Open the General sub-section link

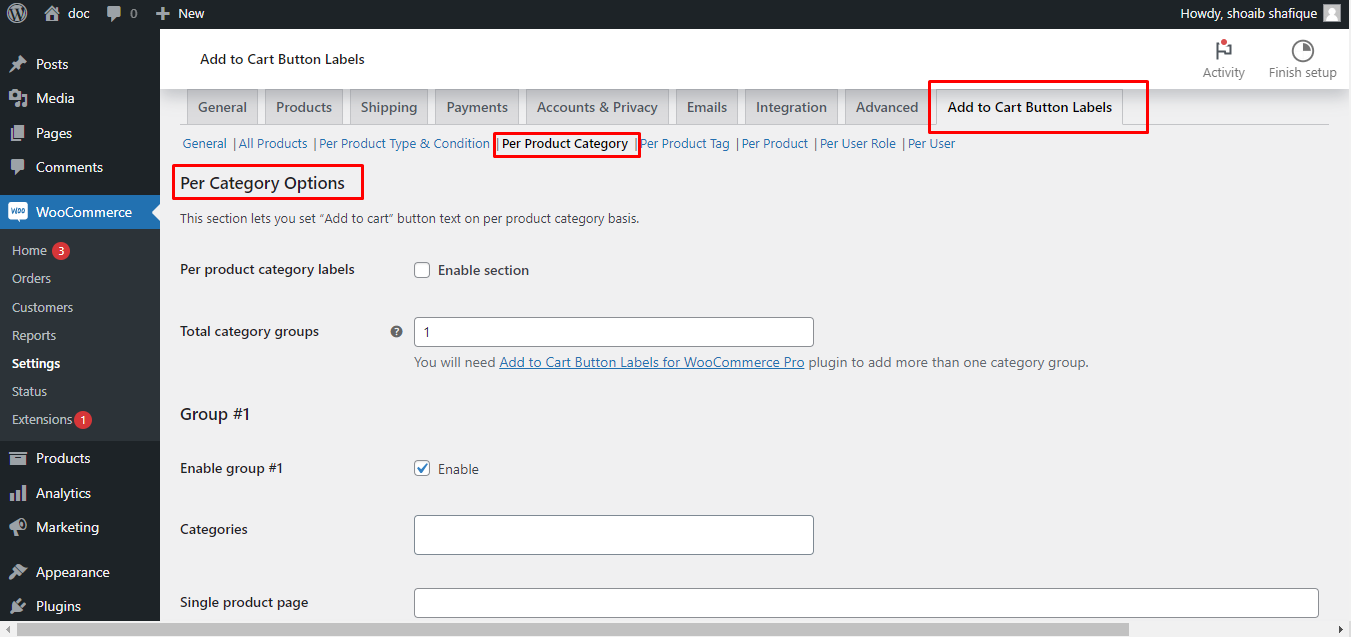click(x=204, y=144)
